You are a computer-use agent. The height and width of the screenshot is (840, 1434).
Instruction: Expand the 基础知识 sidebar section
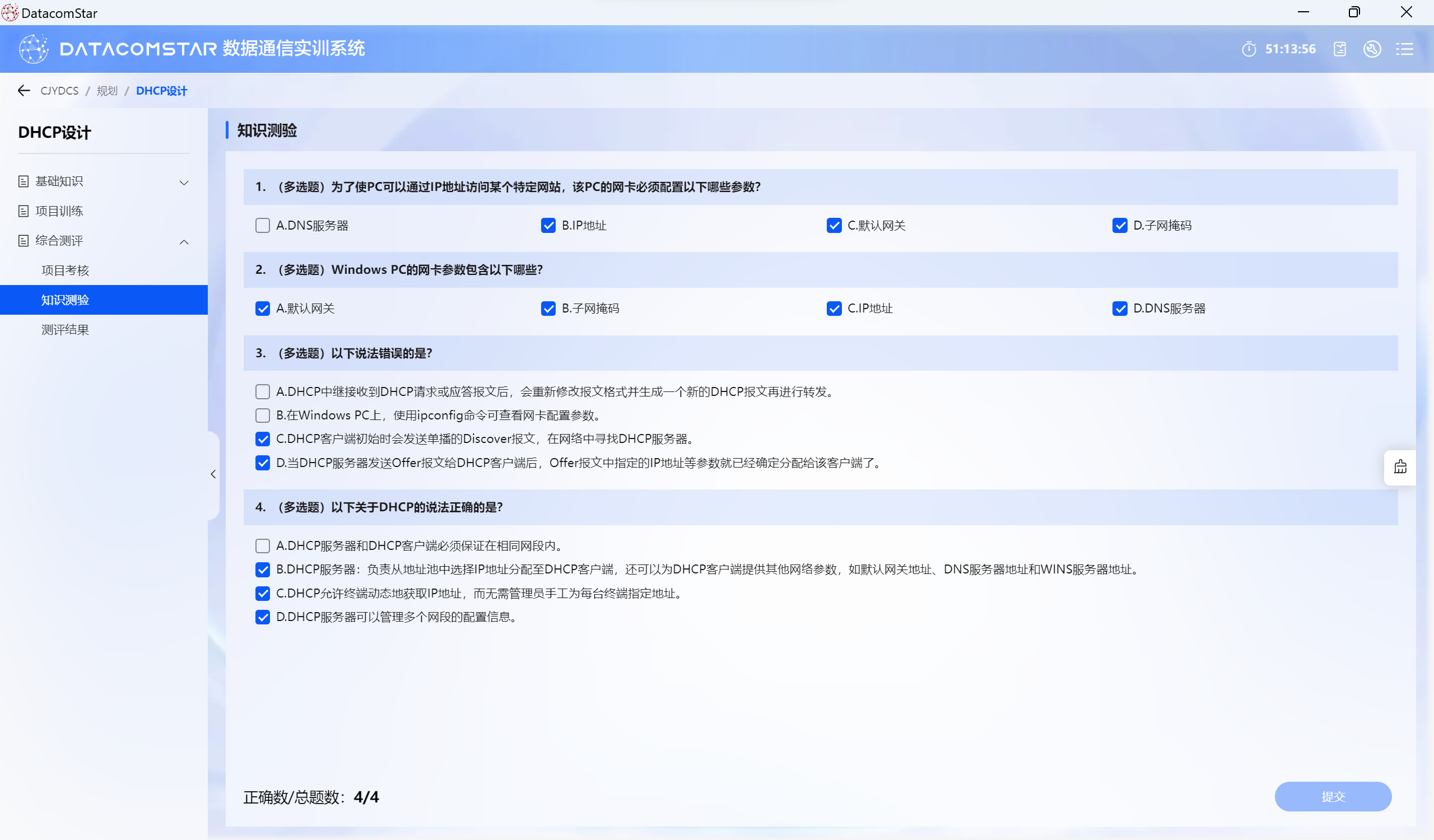(184, 183)
